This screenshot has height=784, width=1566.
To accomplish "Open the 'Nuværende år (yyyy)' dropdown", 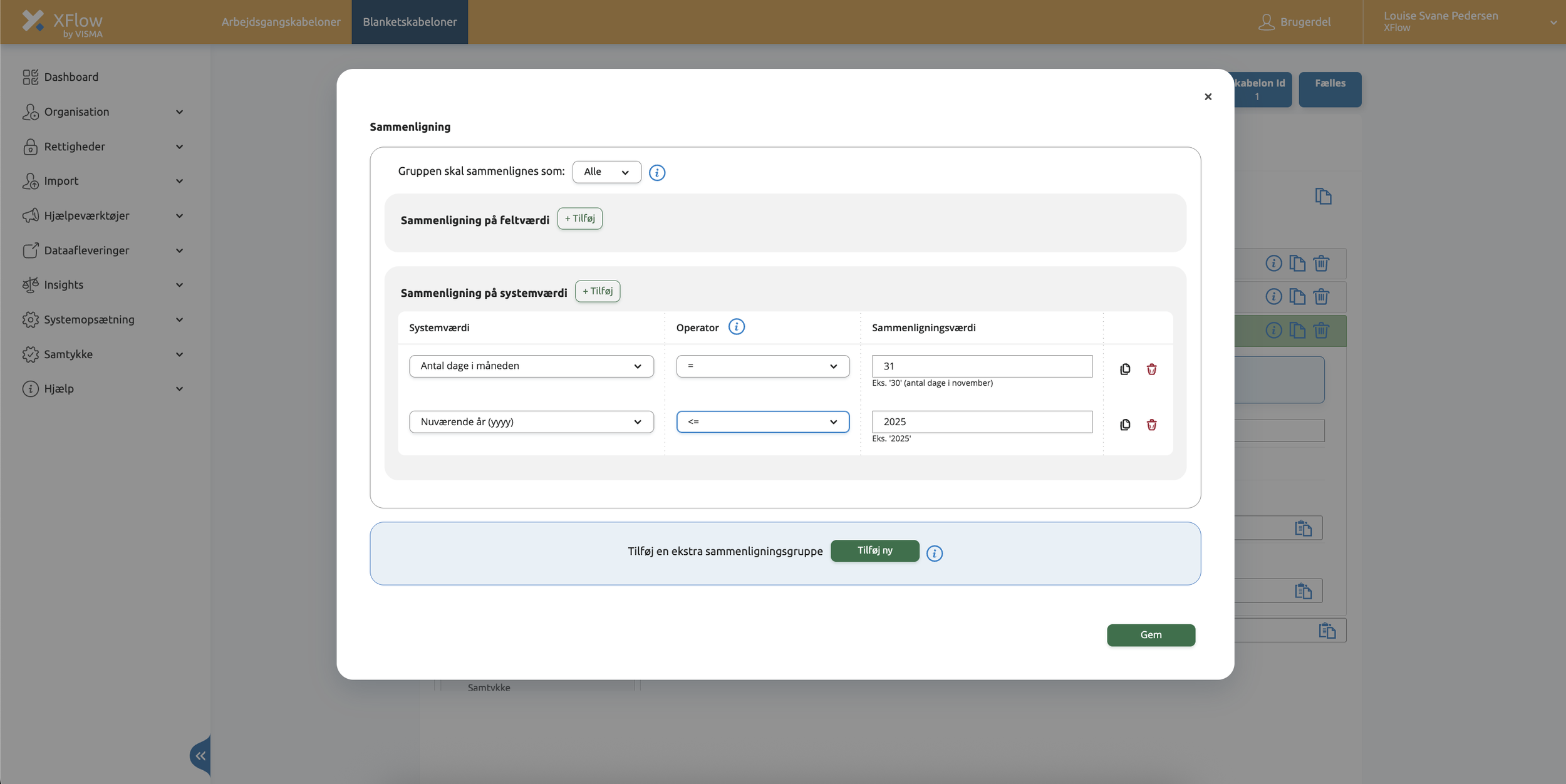I will (x=531, y=422).
